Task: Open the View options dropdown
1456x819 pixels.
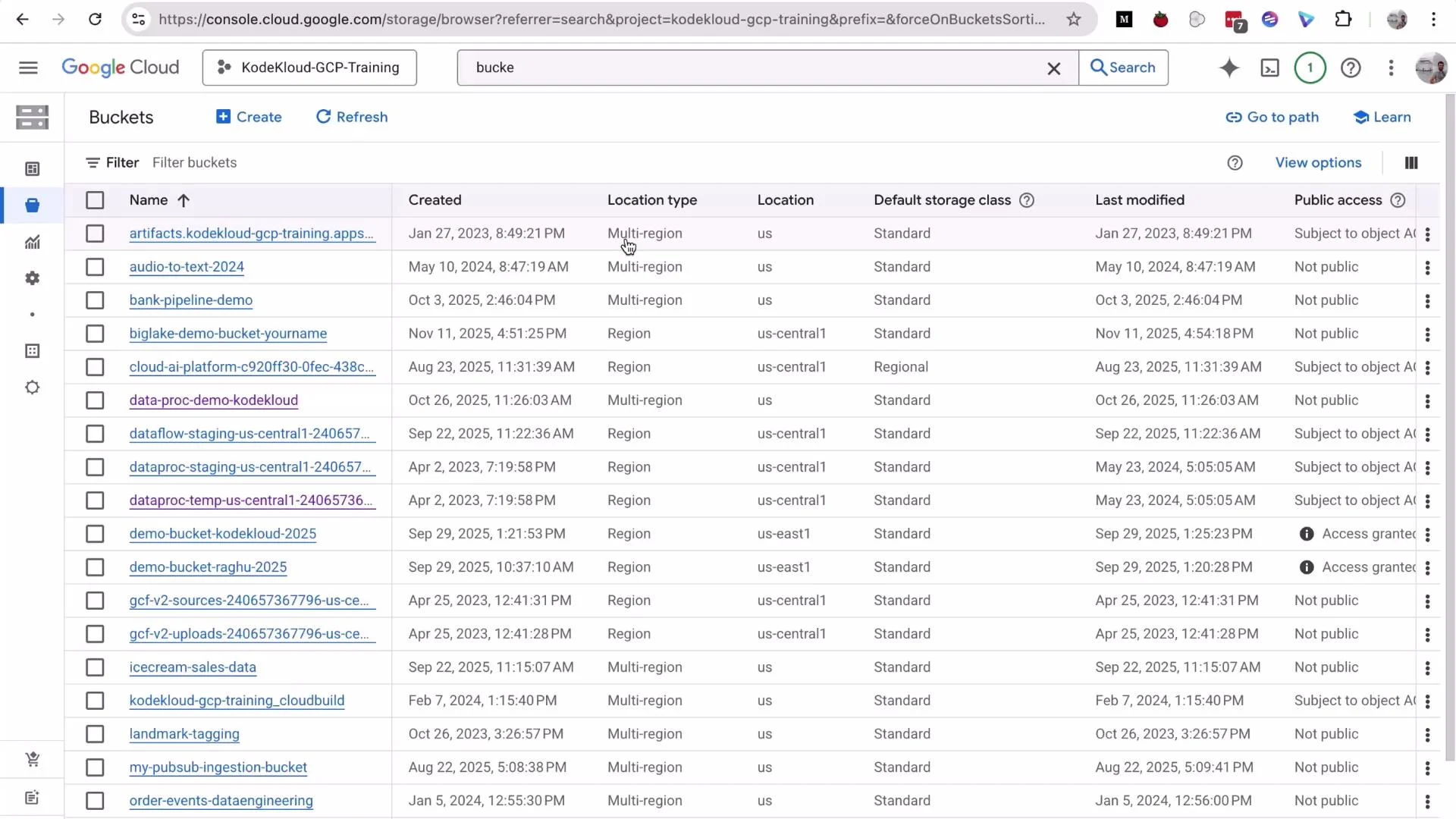Action: click(1318, 163)
